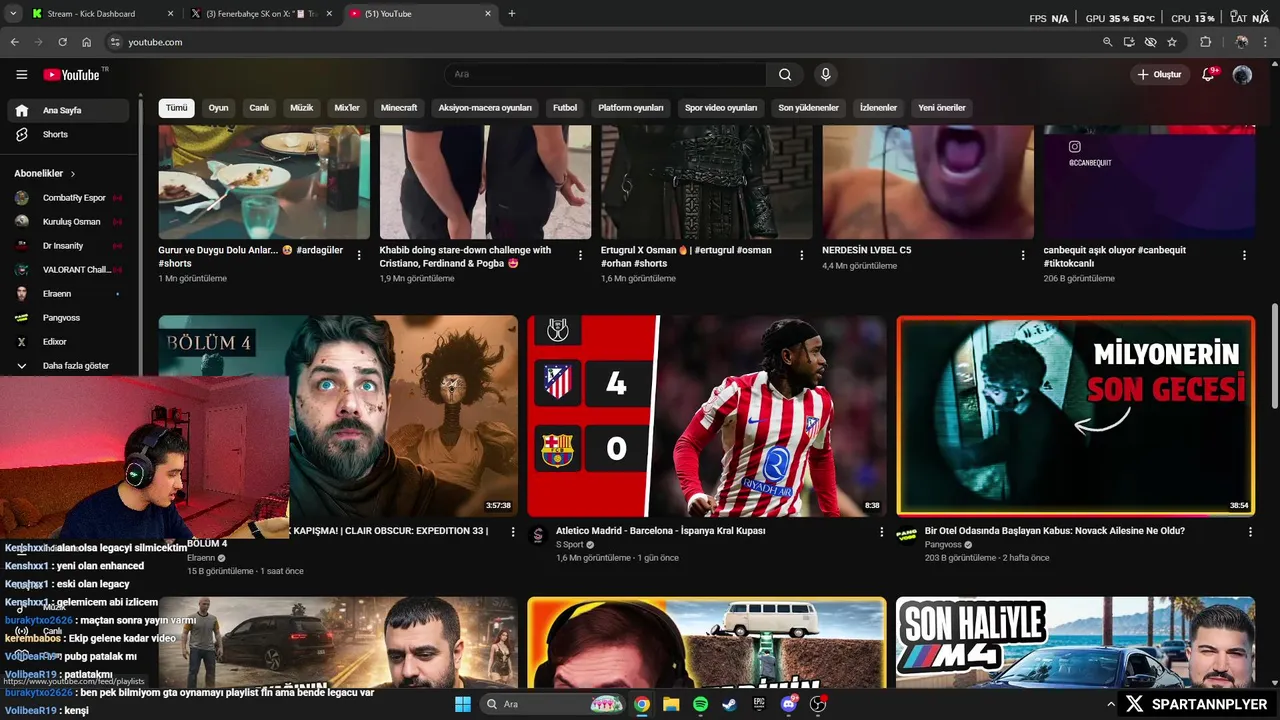Open the YouTube hamburger guide menu
Image resolution: width=1280 pixels, height=720 pixels.
pyautogui.click(x=21, y=74)
